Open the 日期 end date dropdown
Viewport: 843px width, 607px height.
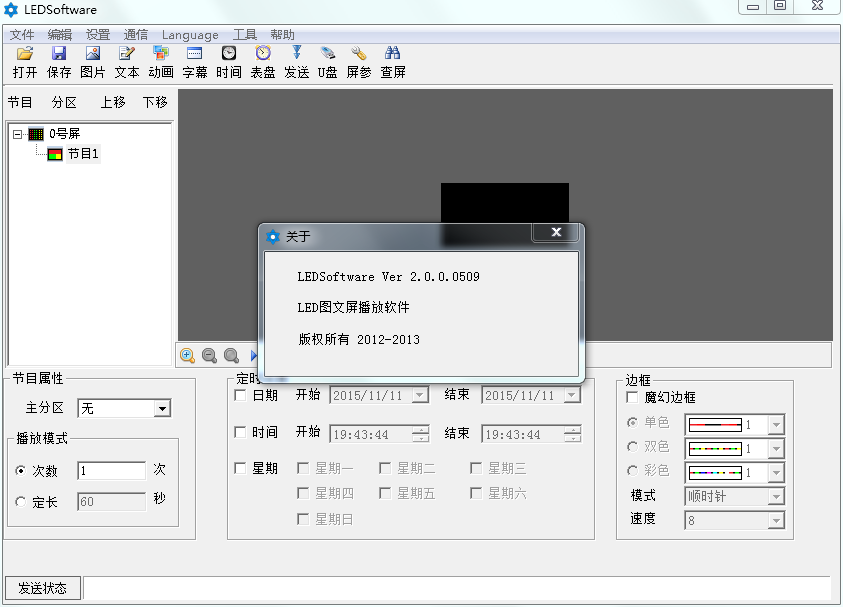(572, 396)
